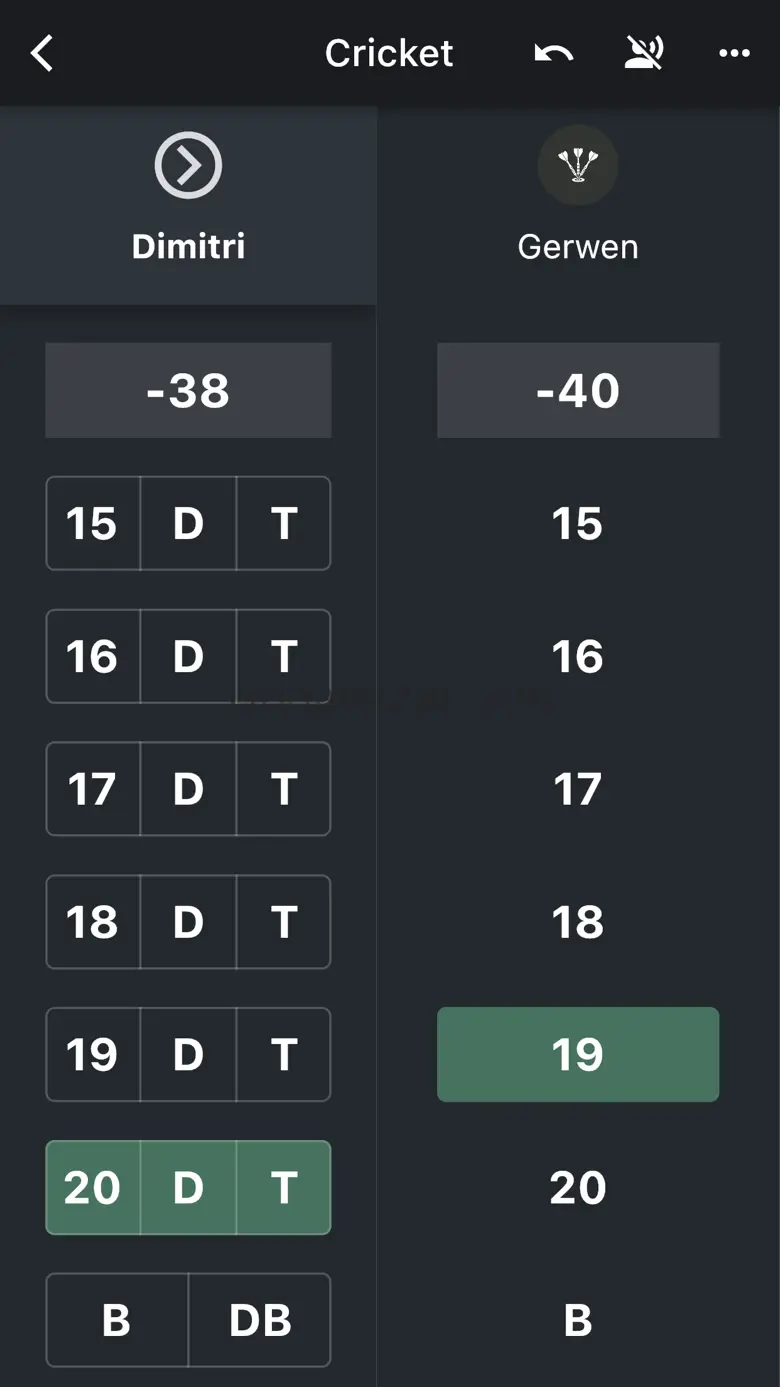The image size is (780, 1387).
Task: Score a double bull DB for Dimitri
Action: point(260,1320)
